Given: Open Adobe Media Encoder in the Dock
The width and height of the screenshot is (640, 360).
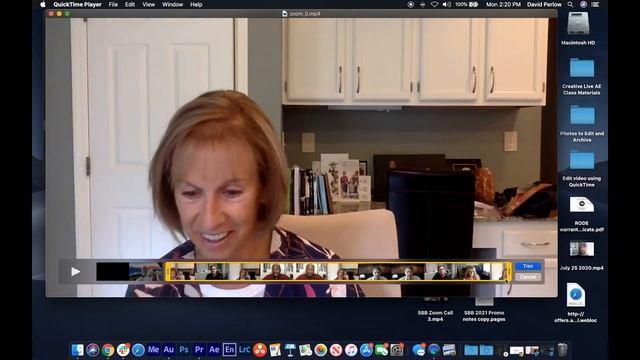Looking at the screenshot, I should point(153,350).
